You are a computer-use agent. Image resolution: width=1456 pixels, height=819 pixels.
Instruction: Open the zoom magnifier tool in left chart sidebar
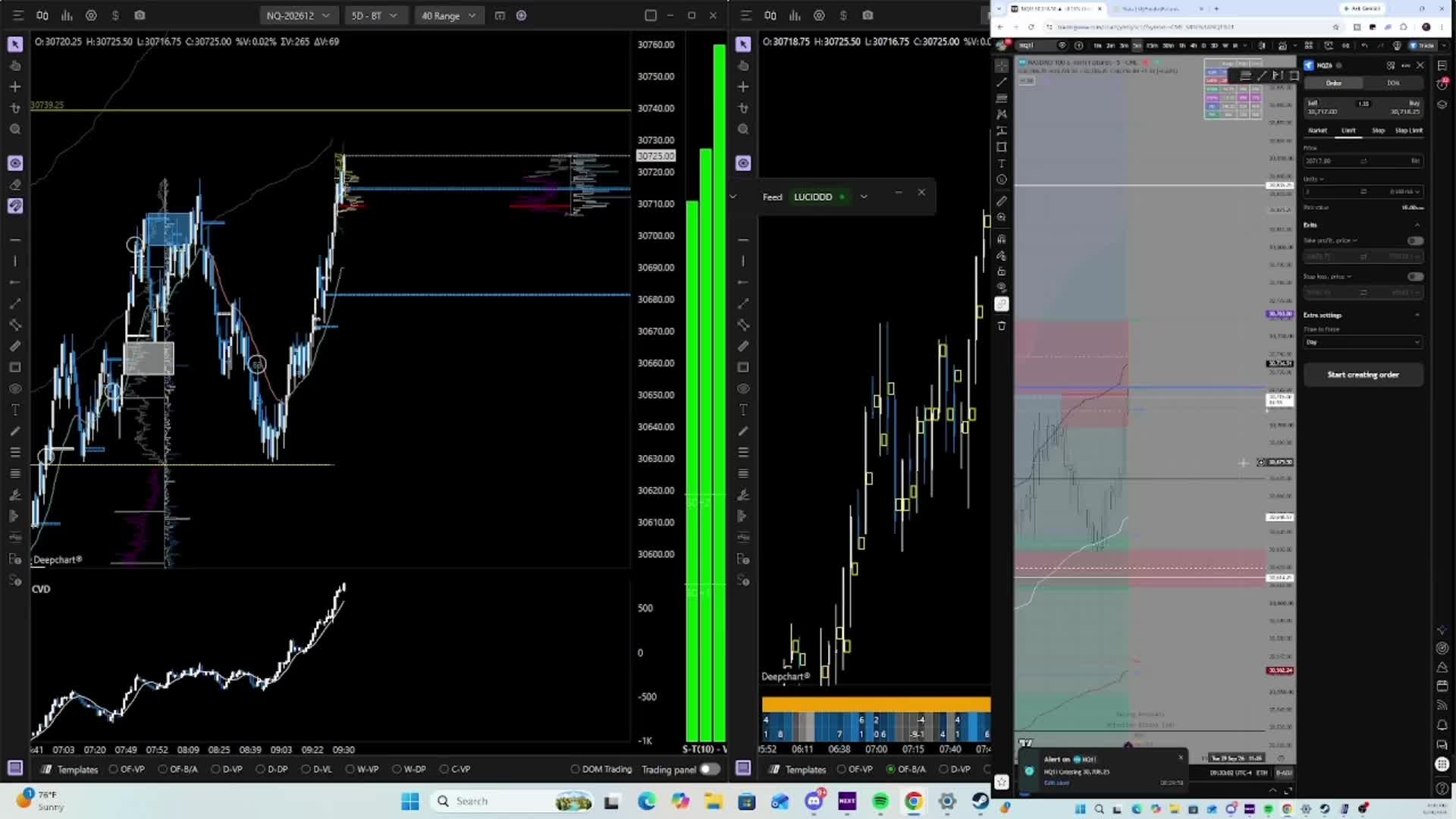click(15, 130)
